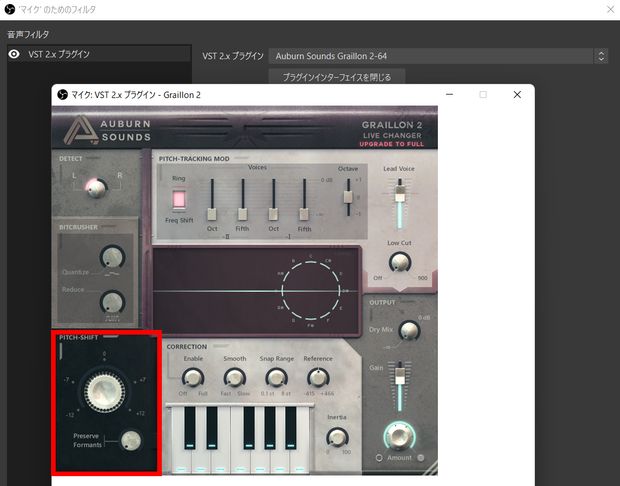Minimize the Graillon 2 plugin window
620x486 pixels.
(x=449, y=95)
